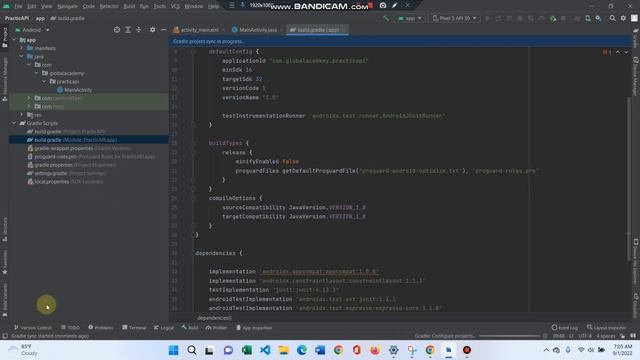Select build.gradle (Project: PracticAPI) file

point(66,131)
